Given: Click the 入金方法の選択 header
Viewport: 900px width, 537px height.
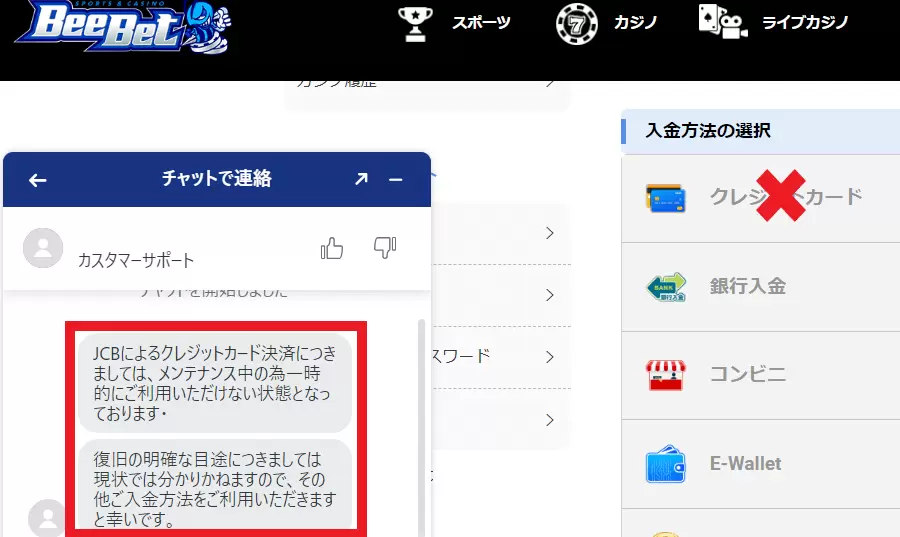Looking at the screenshot, I should [x=761, y=131].
